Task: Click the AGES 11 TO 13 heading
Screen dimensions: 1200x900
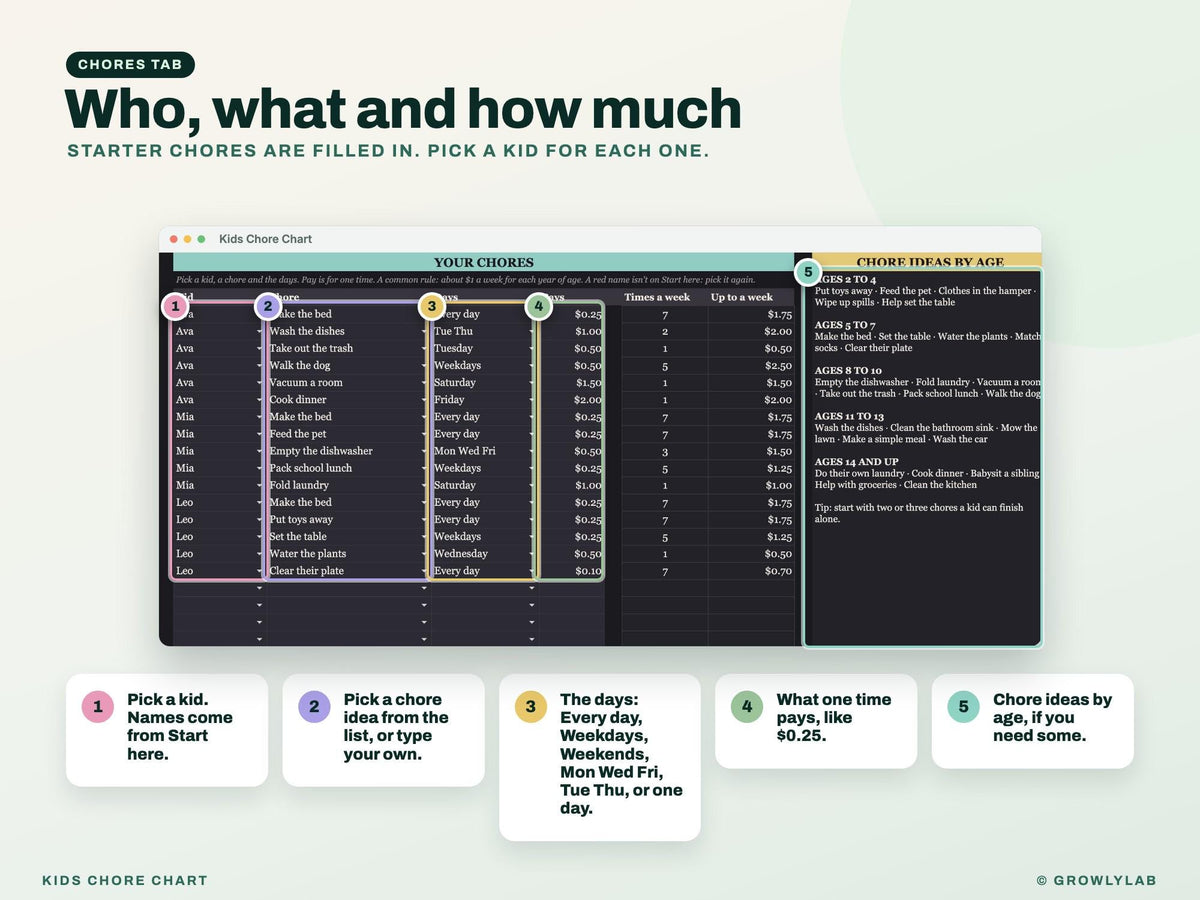Action: coord(849,417)
